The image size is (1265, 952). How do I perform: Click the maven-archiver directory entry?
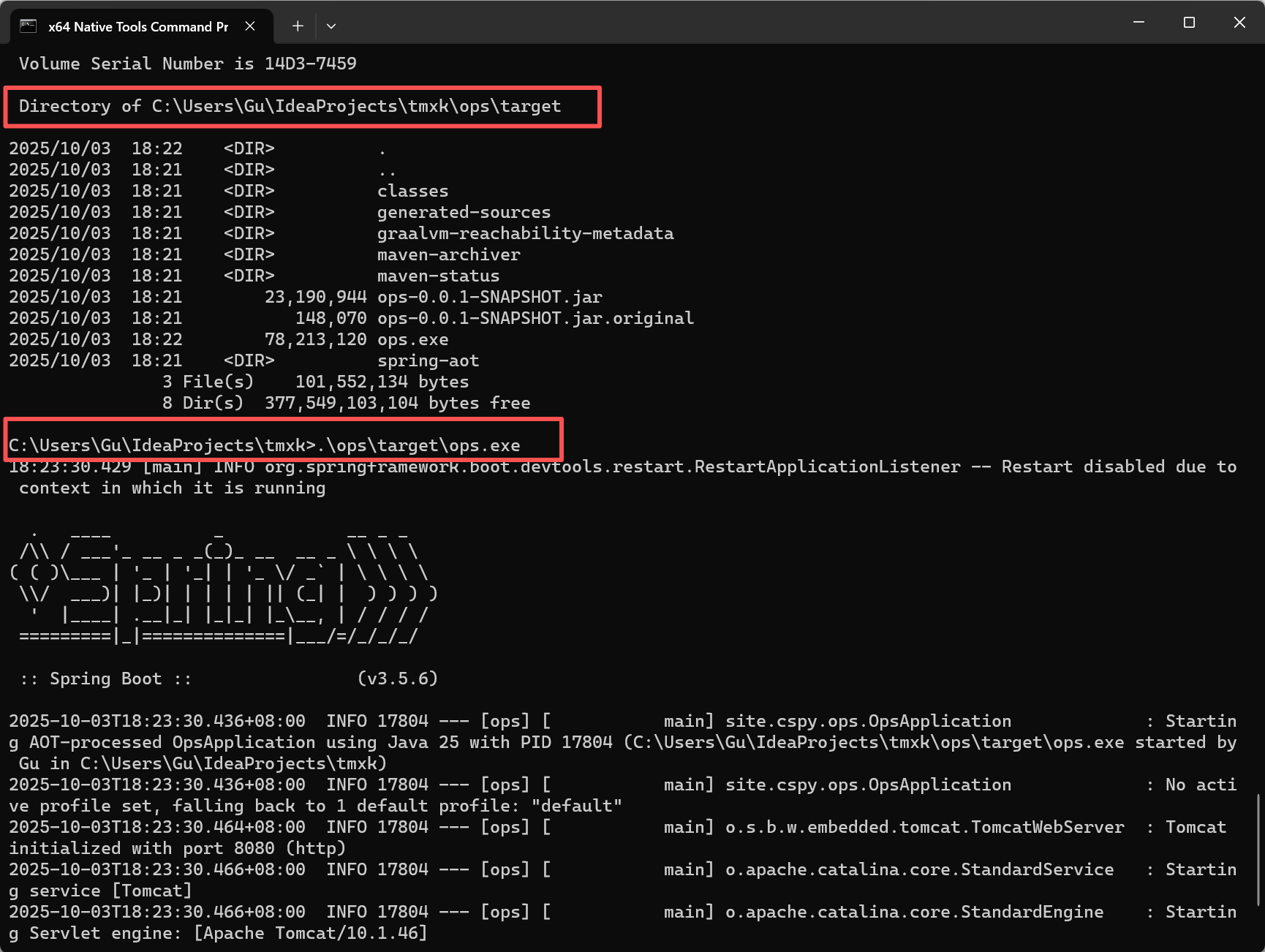(448, 254)
